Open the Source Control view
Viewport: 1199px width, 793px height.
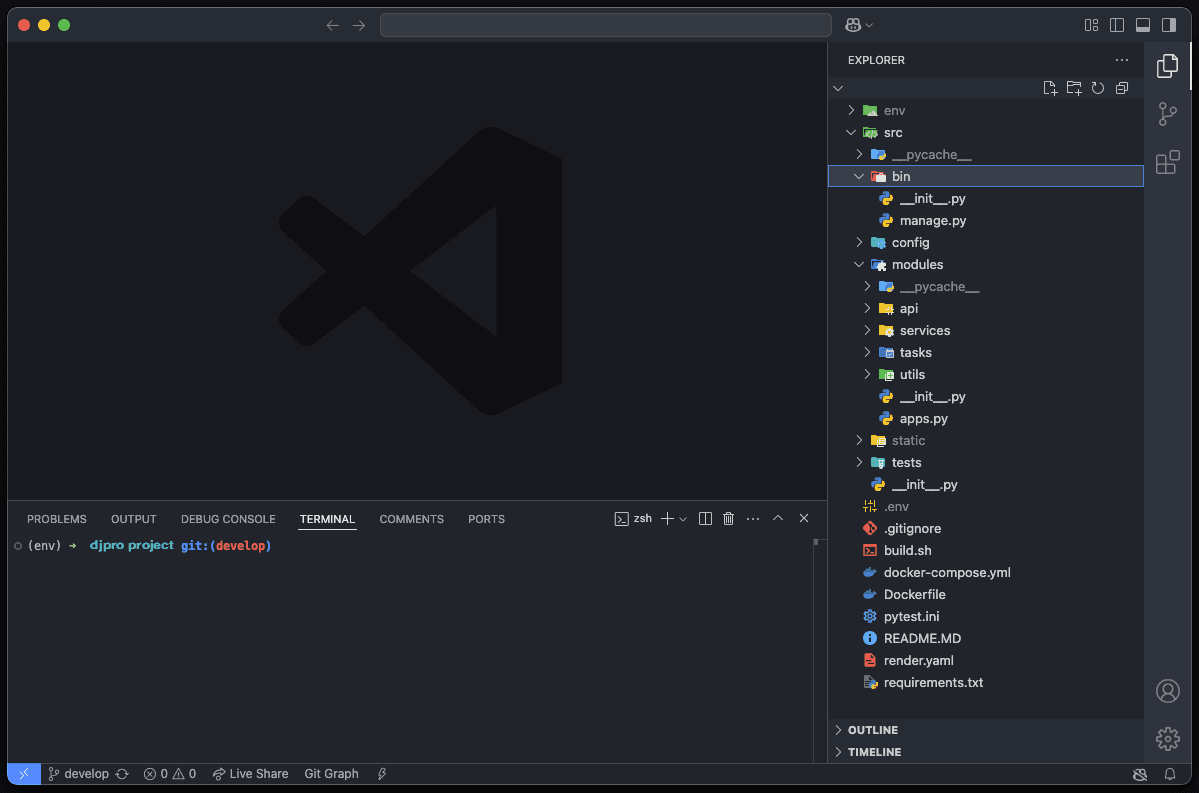1167,114
